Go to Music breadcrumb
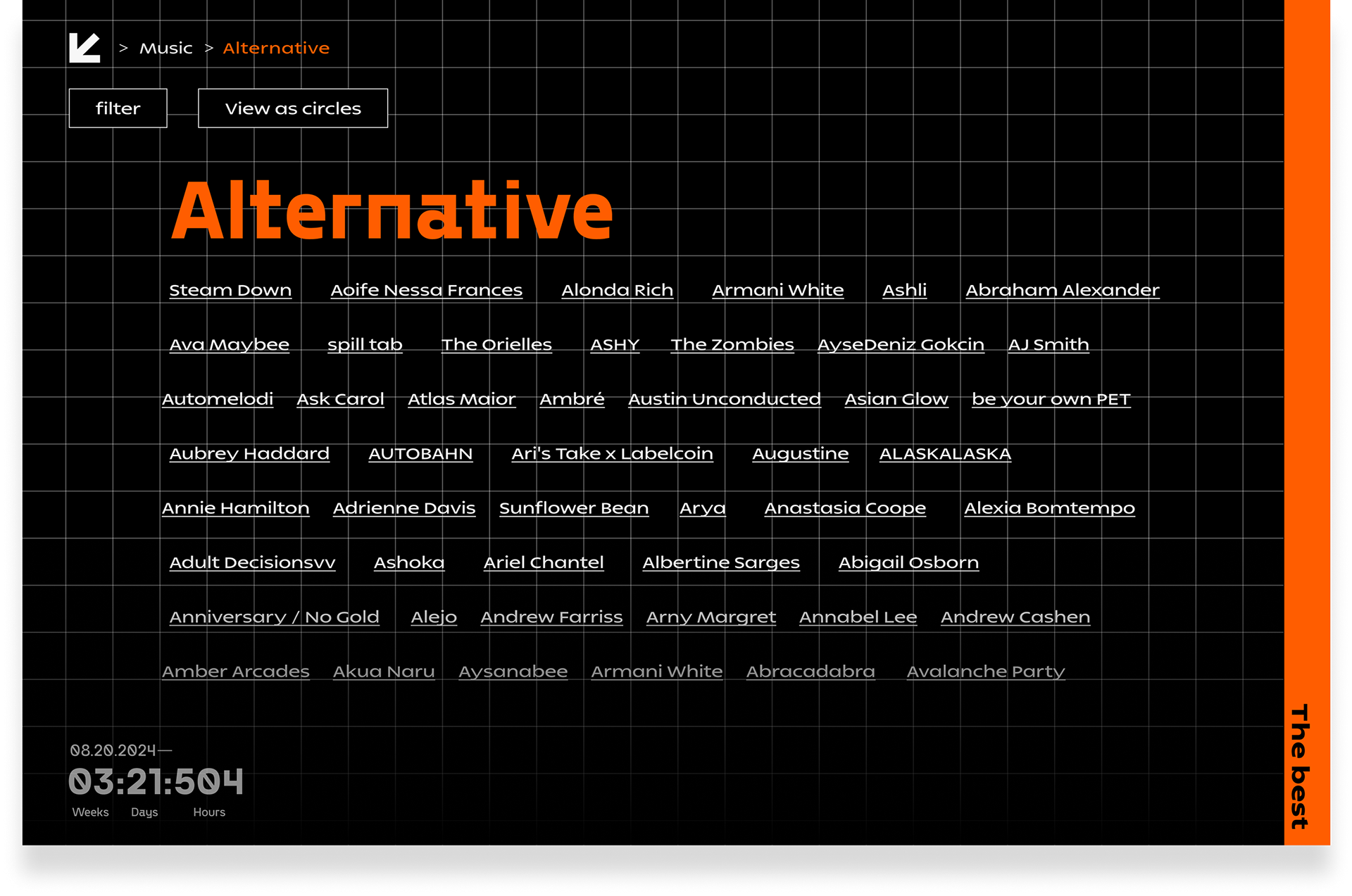Viewport: 1352px width, 896px height. (x=165, y=48)
